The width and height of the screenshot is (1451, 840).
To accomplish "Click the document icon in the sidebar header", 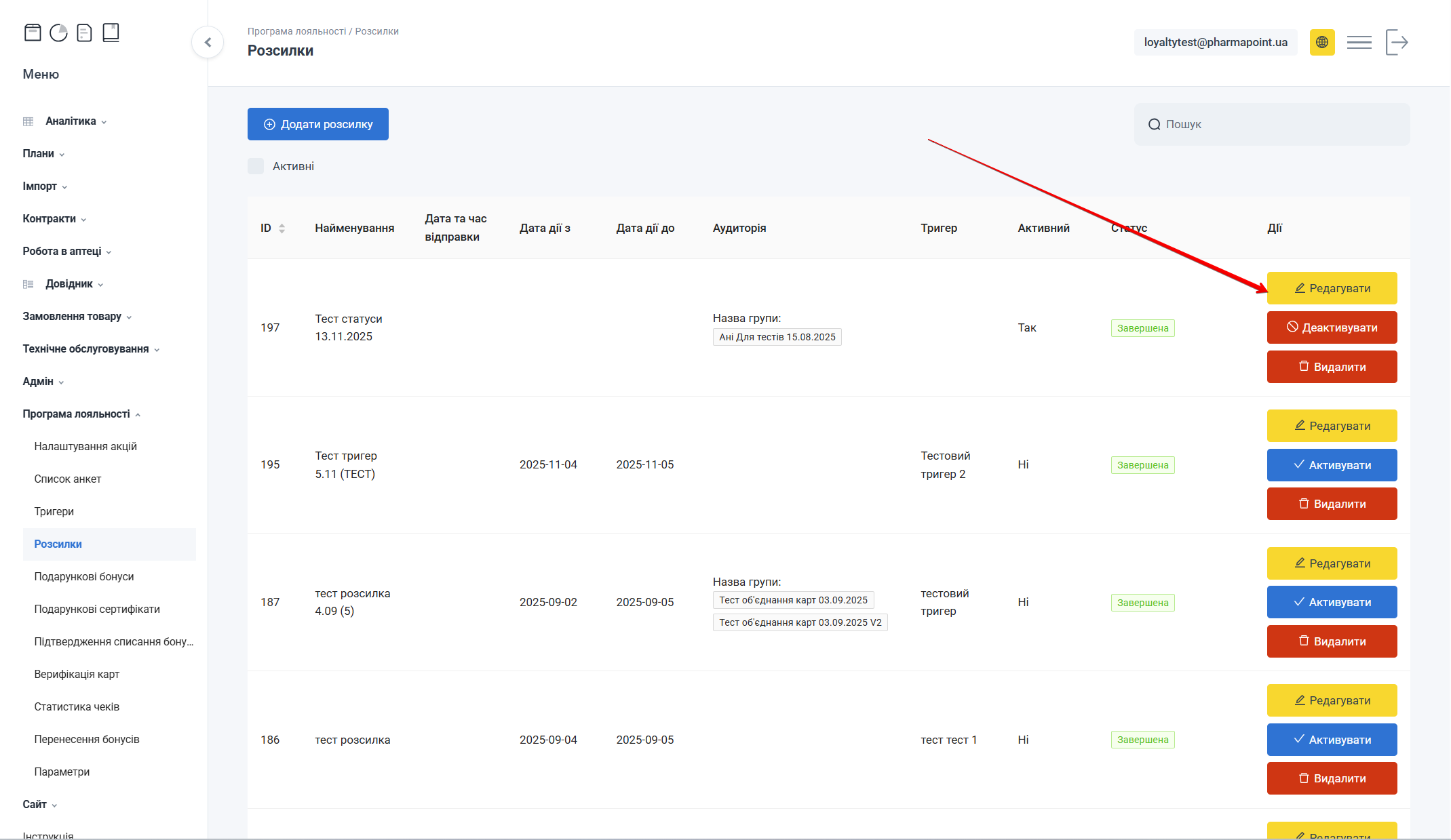I will pyautogui.click(x=84, y=33).
